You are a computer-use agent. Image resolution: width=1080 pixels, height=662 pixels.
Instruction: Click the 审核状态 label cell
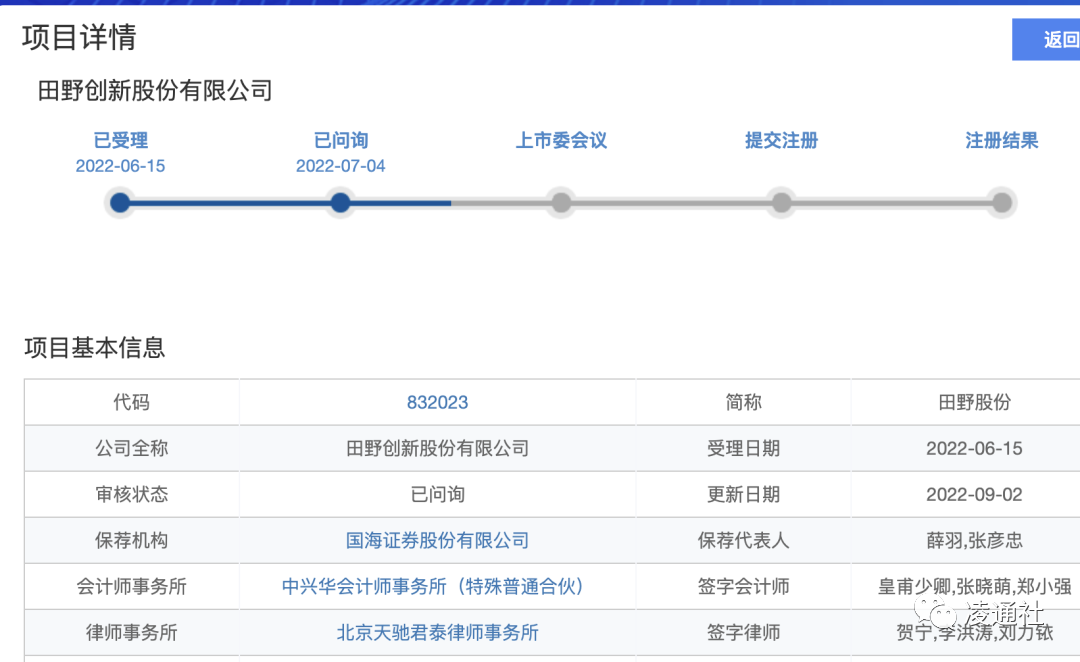tap(132, 495)
